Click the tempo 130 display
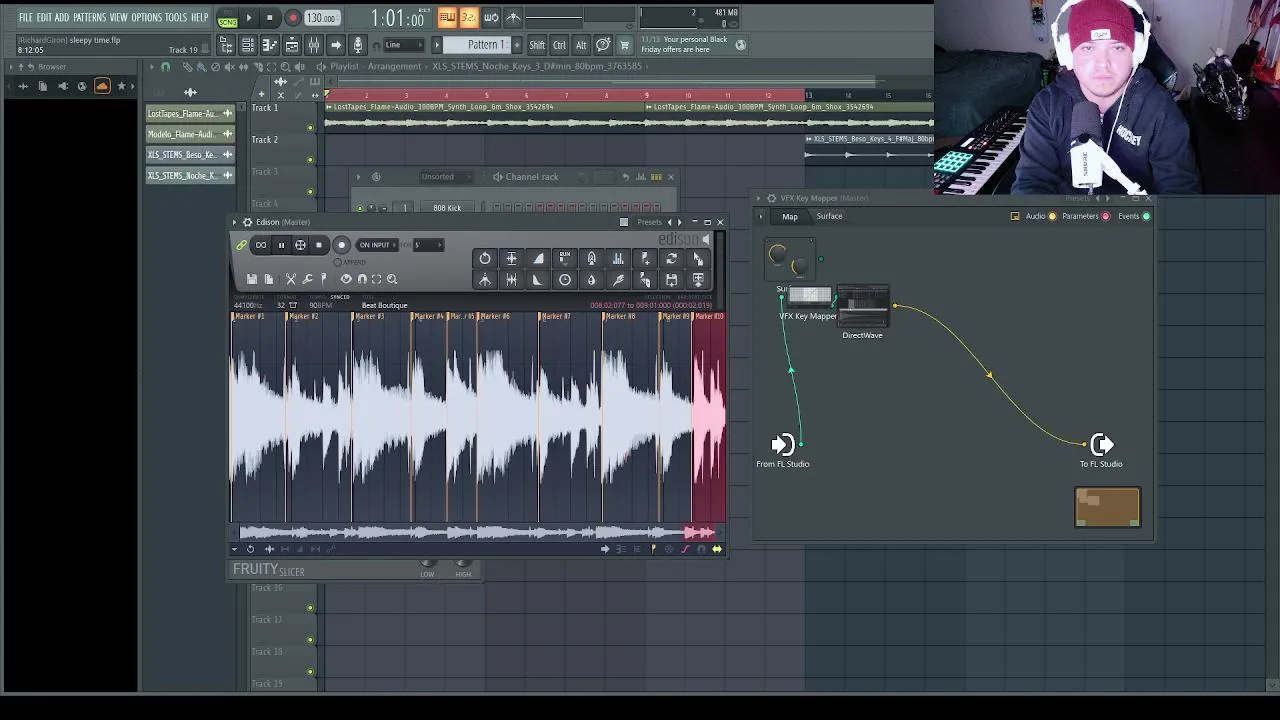Screen dimensions: 1280x720 click(321, 18)
